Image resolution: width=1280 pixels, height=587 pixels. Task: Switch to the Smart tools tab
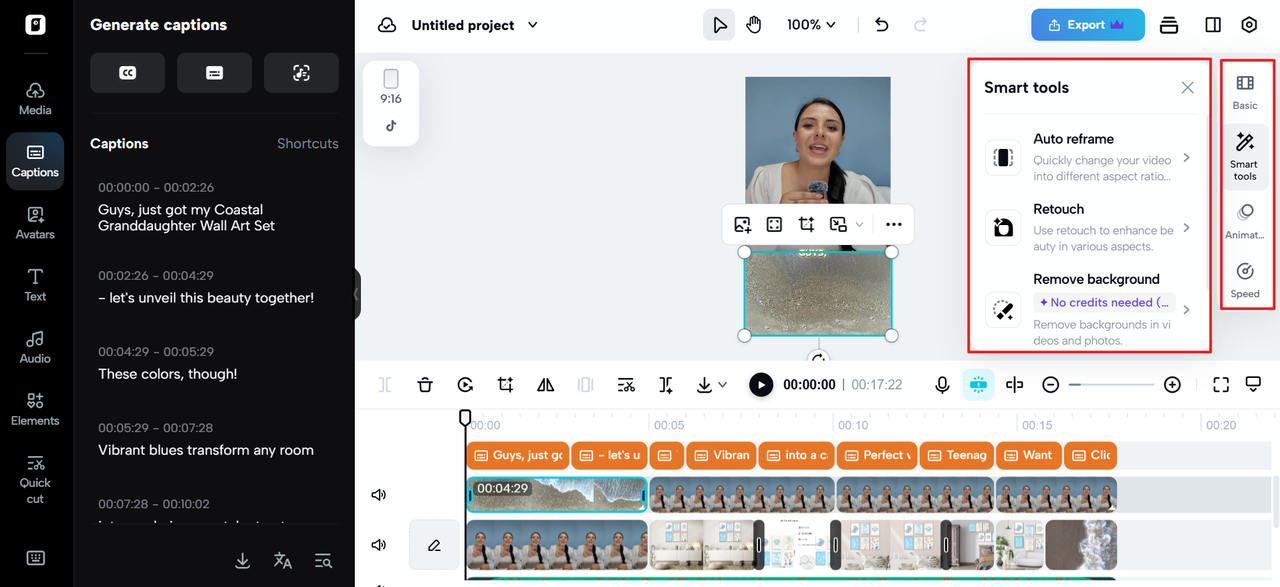(x=1245, y=156)
